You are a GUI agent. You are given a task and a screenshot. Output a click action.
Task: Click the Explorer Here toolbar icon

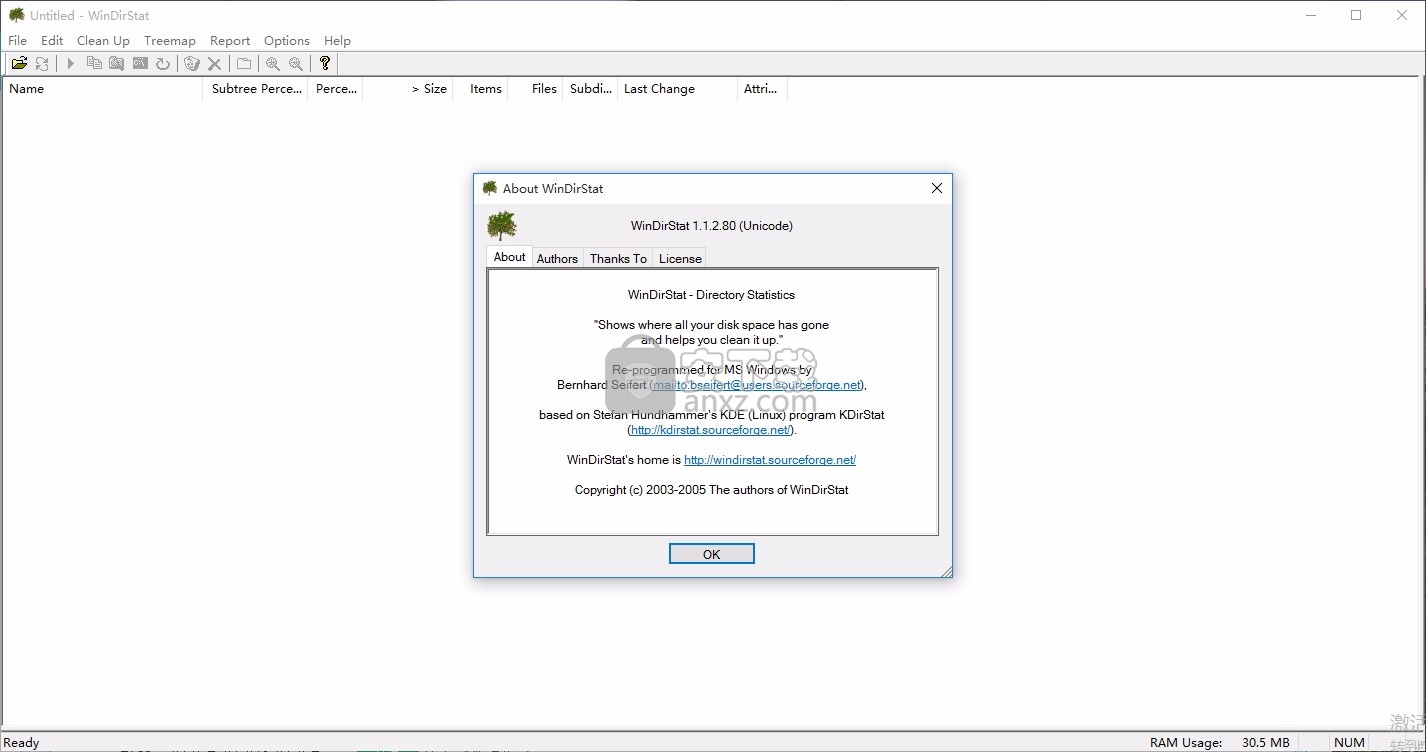(x=117, y=63)
